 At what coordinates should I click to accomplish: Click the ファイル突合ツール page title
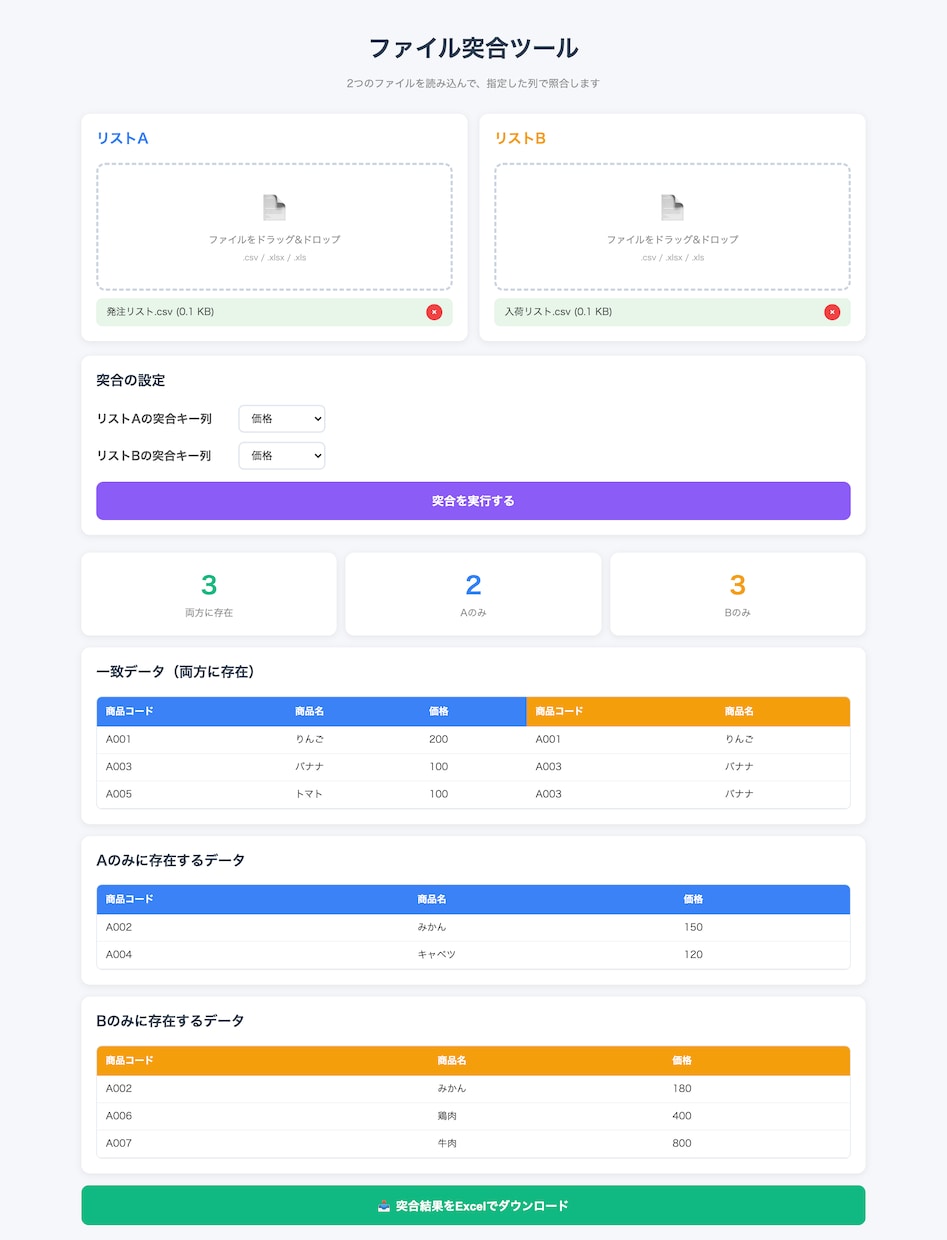point(473,48)
